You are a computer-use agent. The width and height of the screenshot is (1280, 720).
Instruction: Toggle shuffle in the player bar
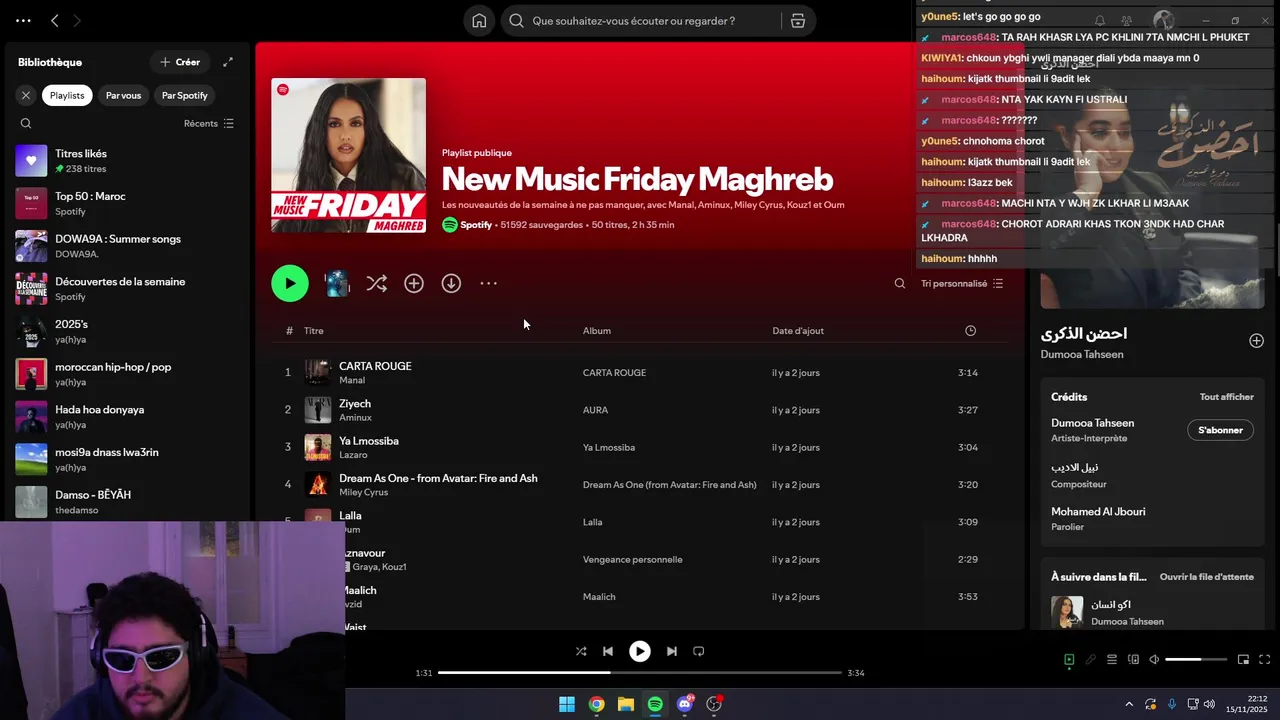[581, 651]
